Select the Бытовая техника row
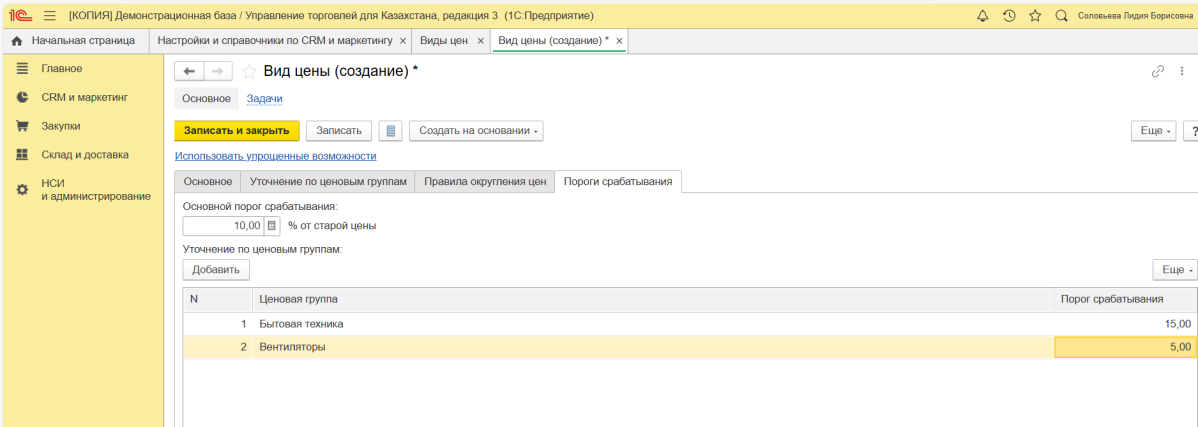Screen dimensions: 1198x427 (x=600, y=324)
